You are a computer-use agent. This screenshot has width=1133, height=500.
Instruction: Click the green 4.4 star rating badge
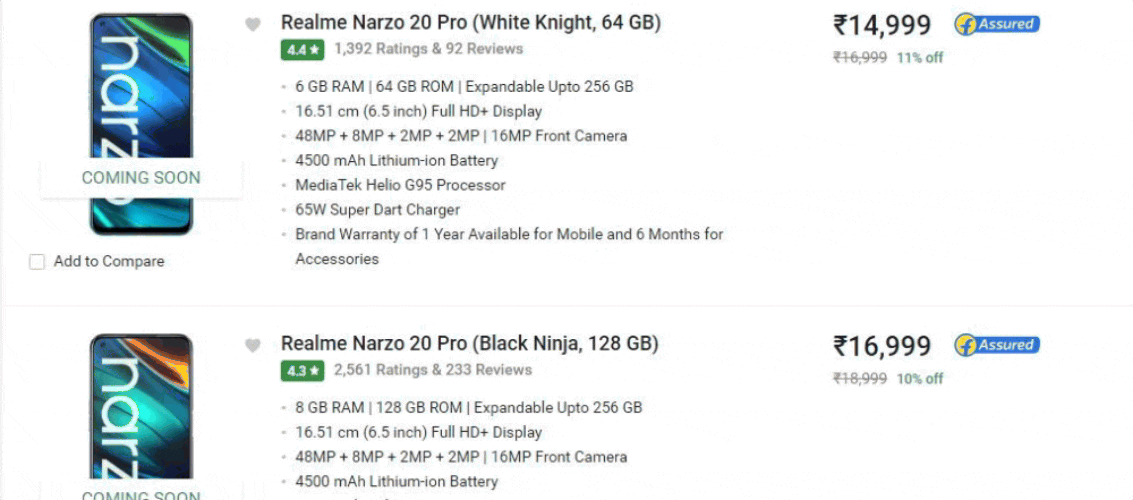(302, 49)
